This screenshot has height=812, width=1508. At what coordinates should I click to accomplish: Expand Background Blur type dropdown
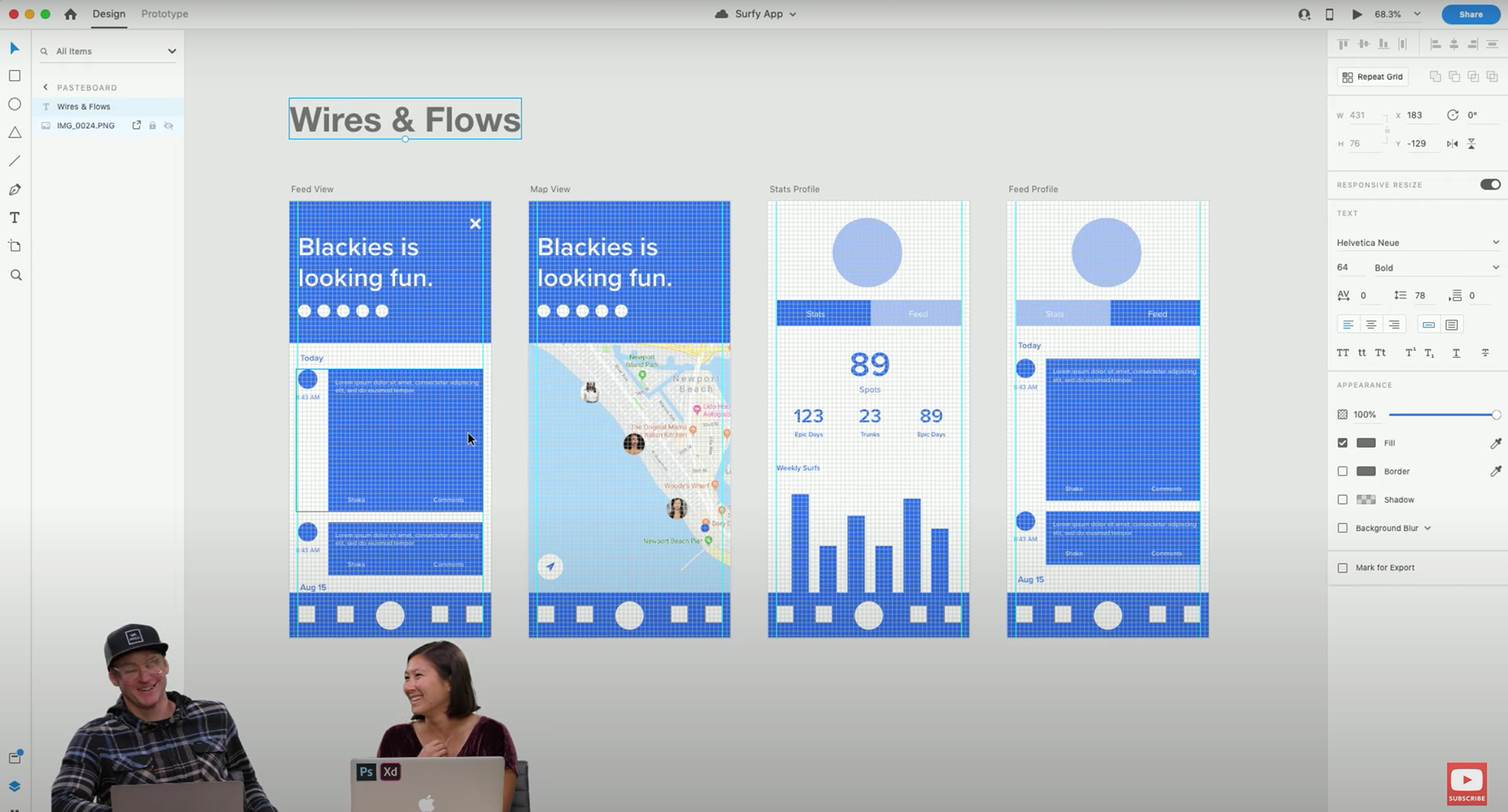coord(1427,529)
